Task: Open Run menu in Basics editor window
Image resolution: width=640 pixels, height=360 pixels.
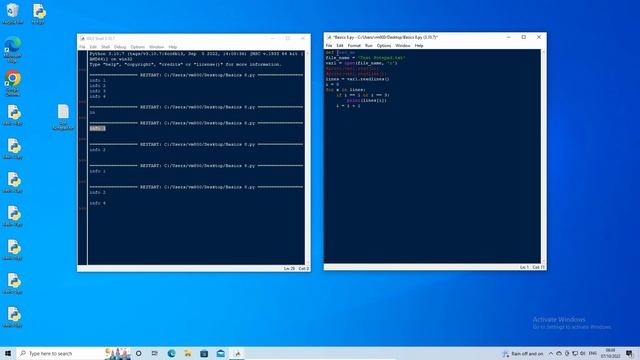Action: [x=369, y=46]
